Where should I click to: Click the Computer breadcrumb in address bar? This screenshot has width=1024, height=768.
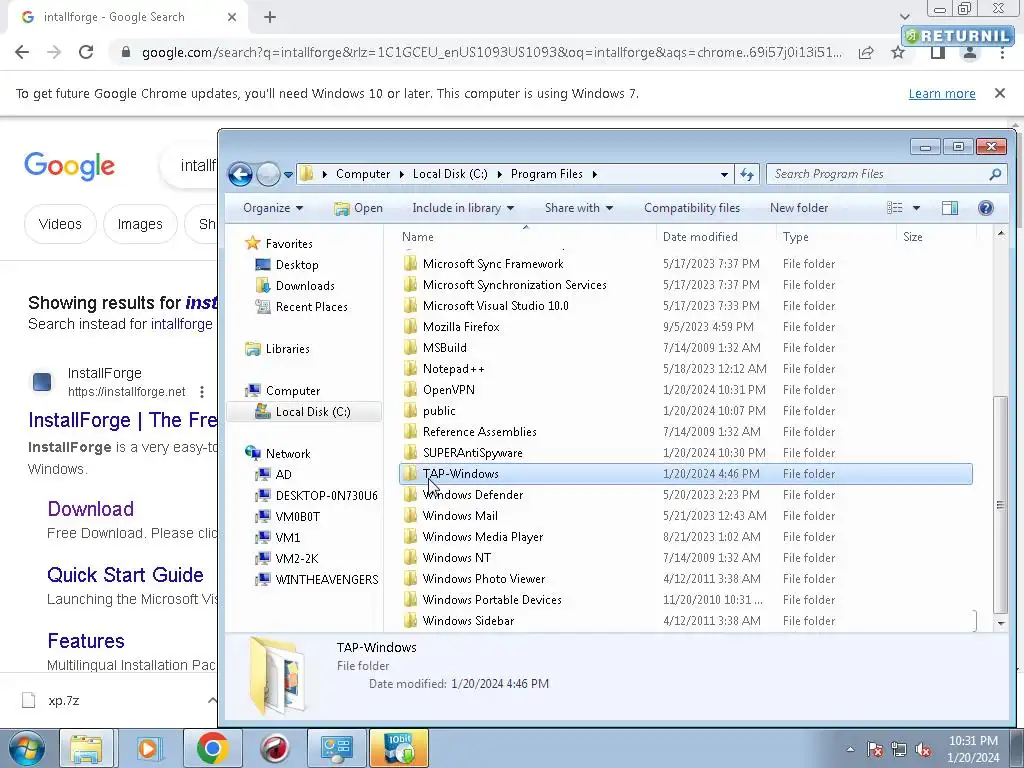point(362,174)
